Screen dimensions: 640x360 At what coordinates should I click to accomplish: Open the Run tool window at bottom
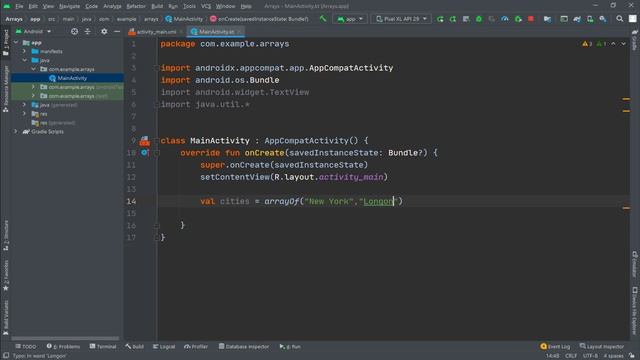click(x=290, y=347)
